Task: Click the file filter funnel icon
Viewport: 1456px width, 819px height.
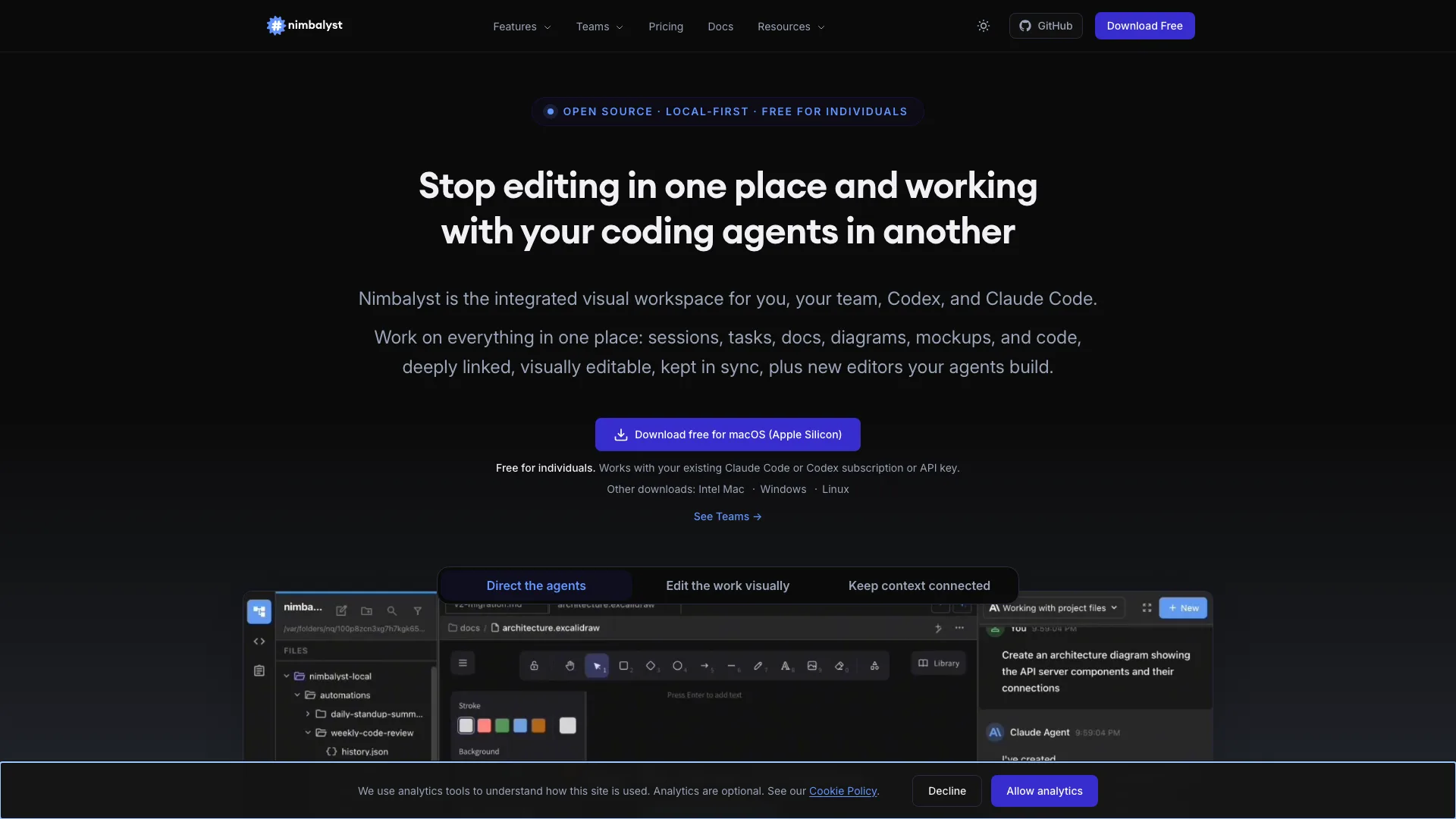Action: tap(417, 610)
